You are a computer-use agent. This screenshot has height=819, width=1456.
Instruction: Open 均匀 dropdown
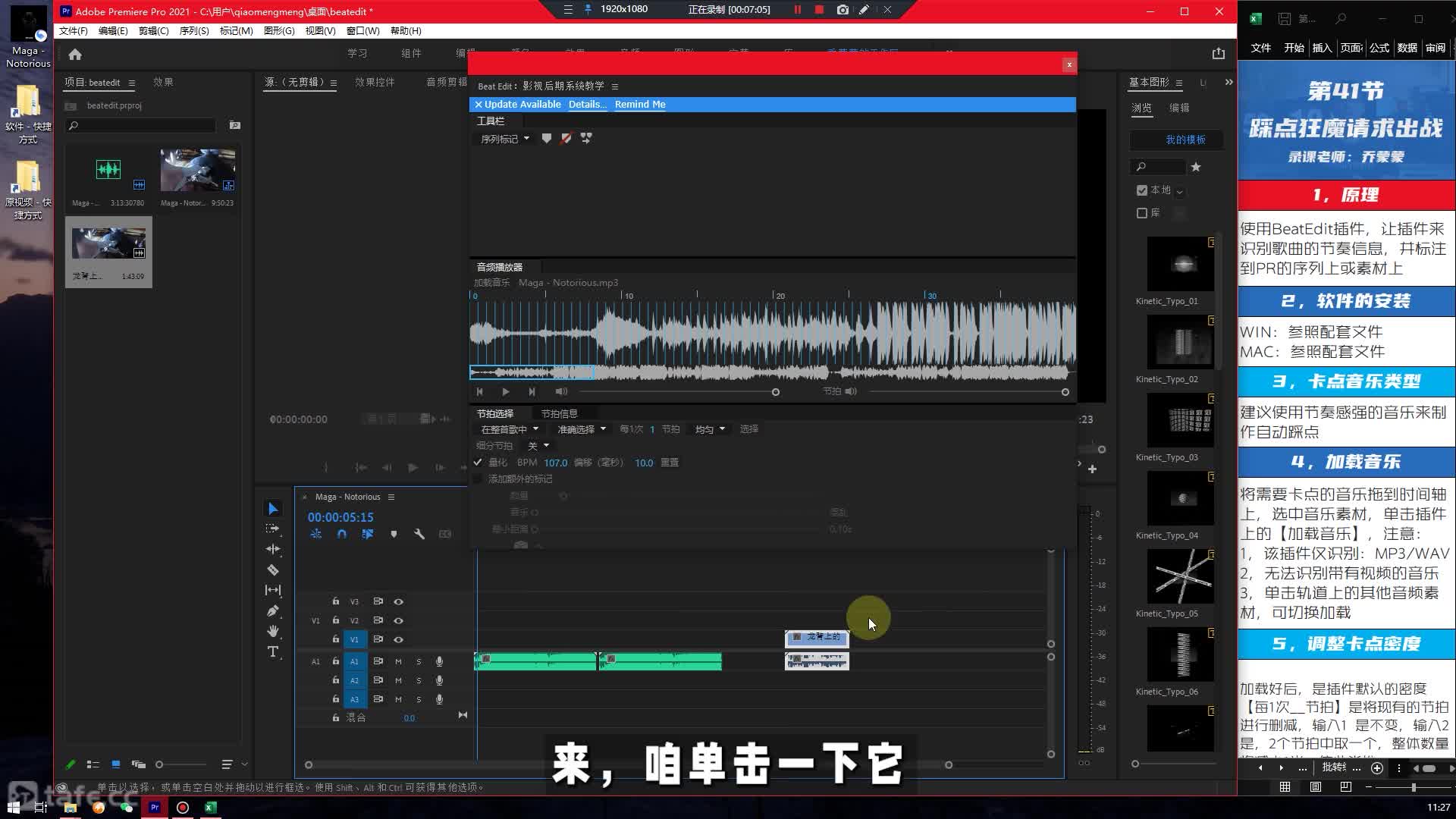[x=711, y=429]
